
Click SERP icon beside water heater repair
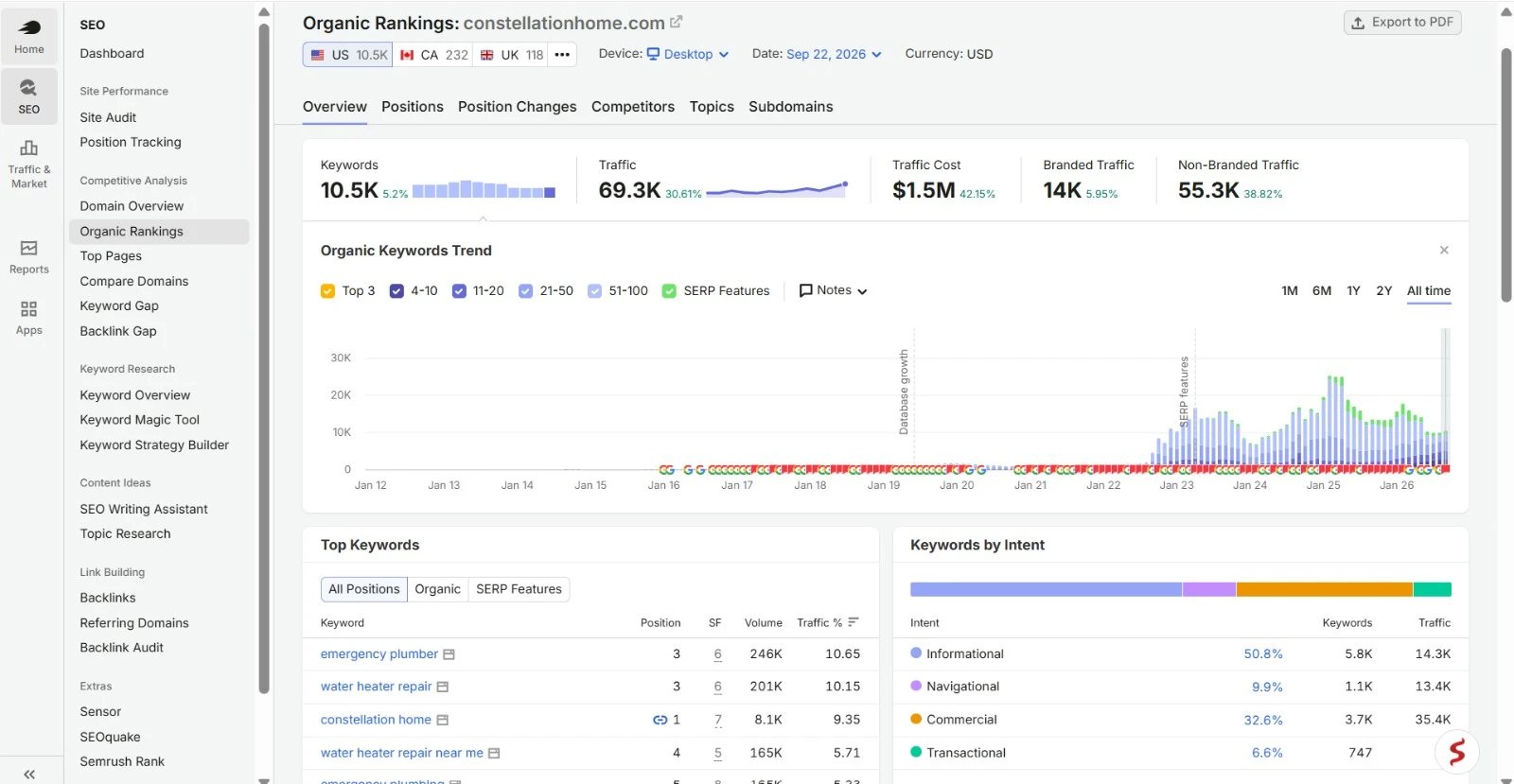[x=443, y=687]
